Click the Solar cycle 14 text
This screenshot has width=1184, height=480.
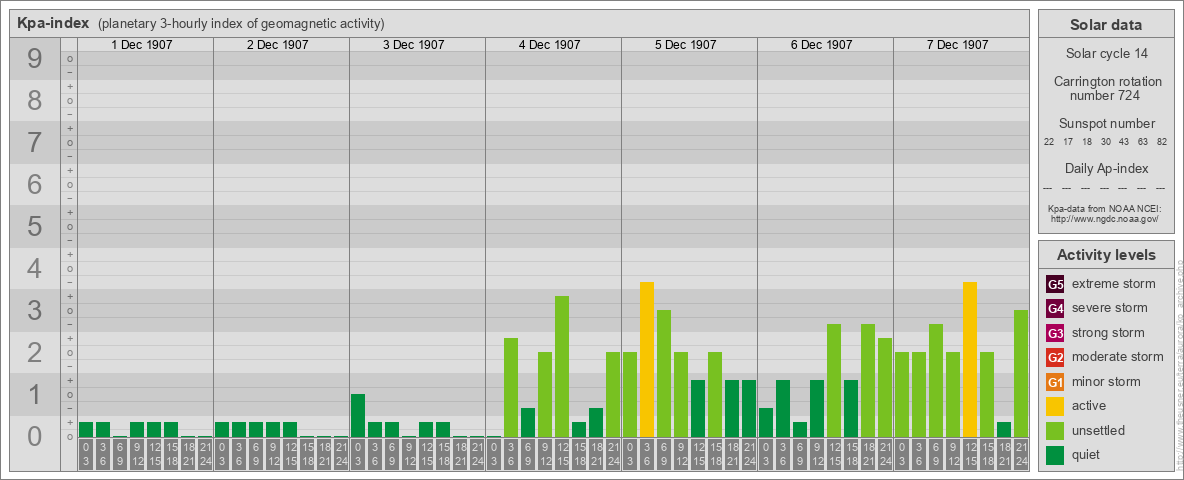click(1106, 54)
